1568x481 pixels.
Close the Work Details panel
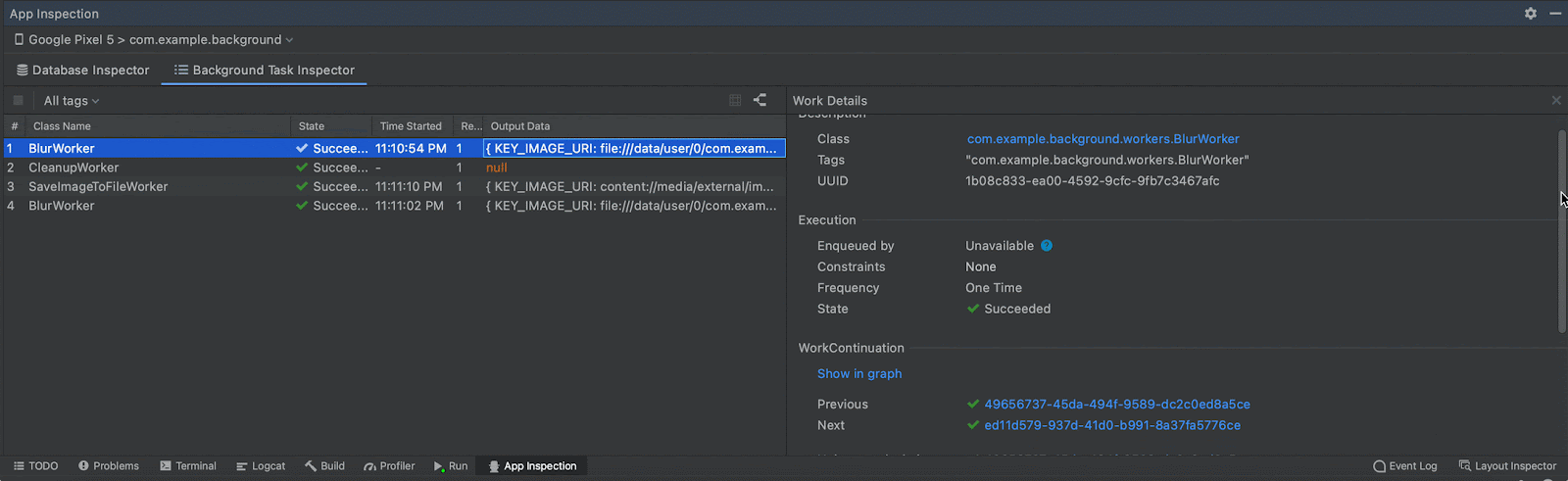pos(1556,100)
